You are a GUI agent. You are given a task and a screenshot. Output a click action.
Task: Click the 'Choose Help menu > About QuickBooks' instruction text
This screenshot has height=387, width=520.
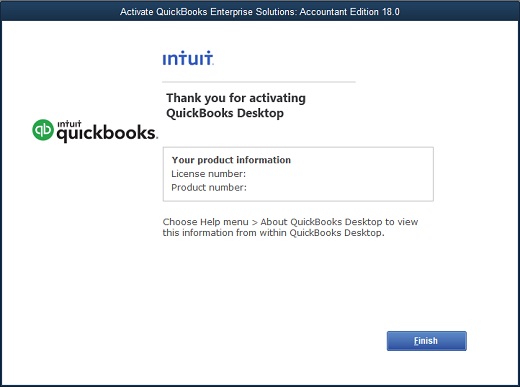tap(290, 227)
